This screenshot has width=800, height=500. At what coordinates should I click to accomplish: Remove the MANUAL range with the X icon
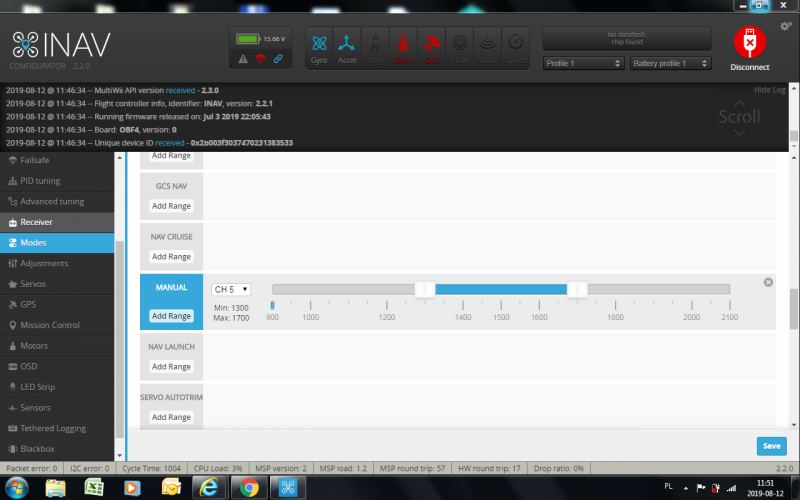pos(768,282)
